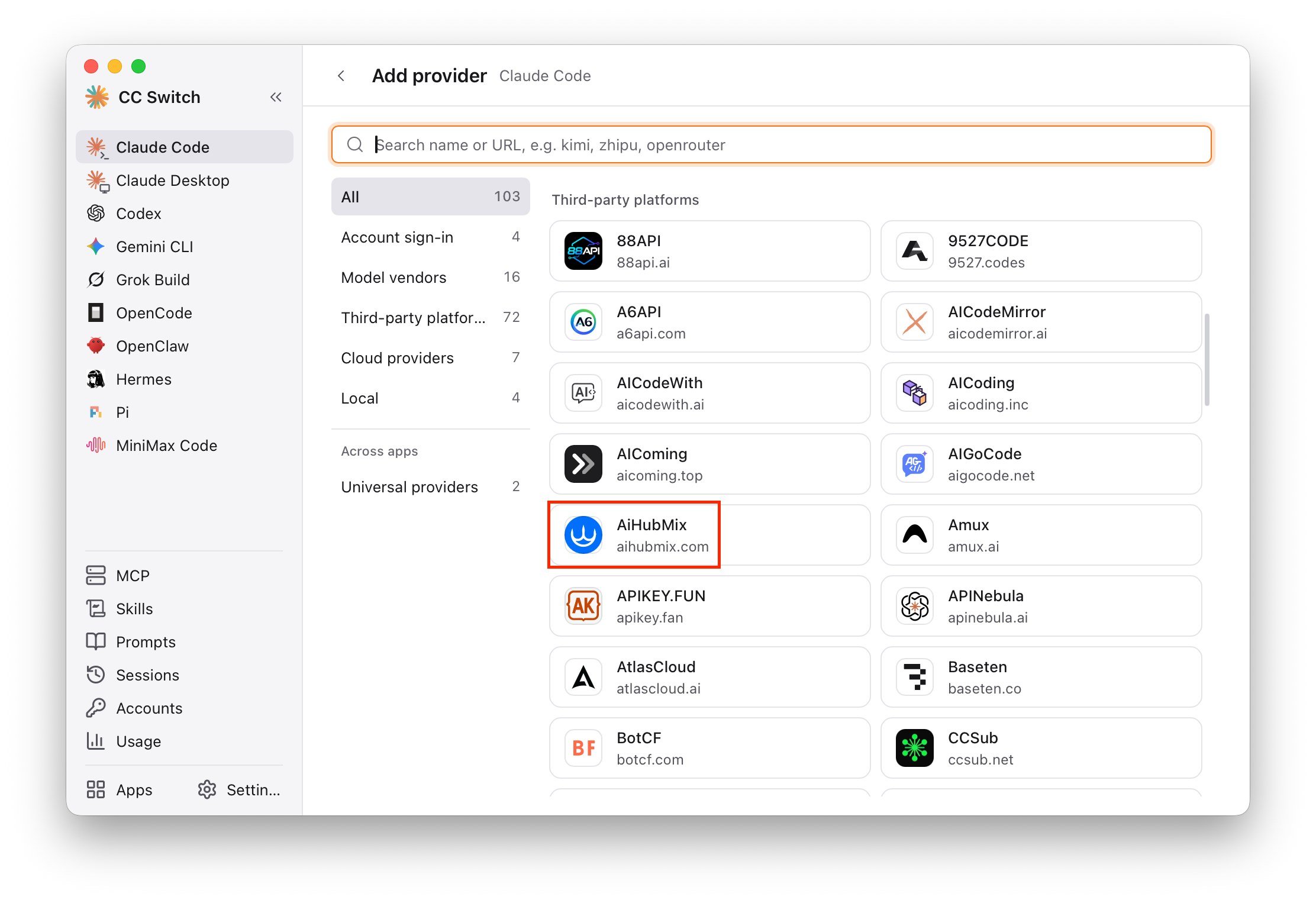Select Codex in the sidebar

(x=184, y=213)
